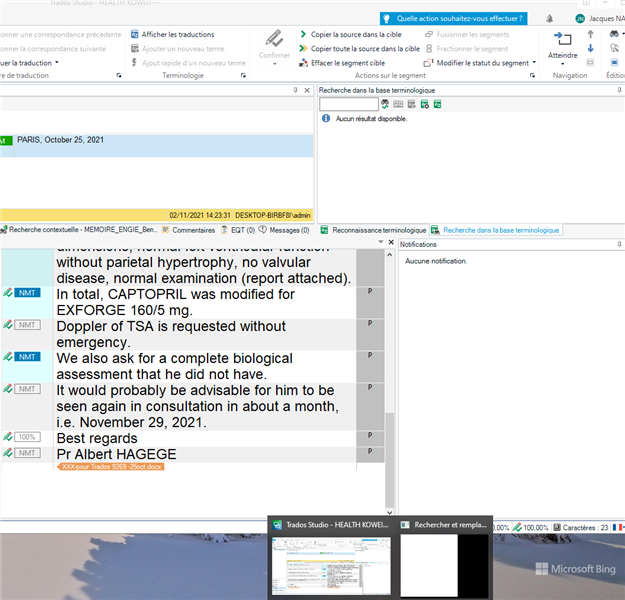Pin the Recherche dans la base terminologique panel

[x=619, y=90]
